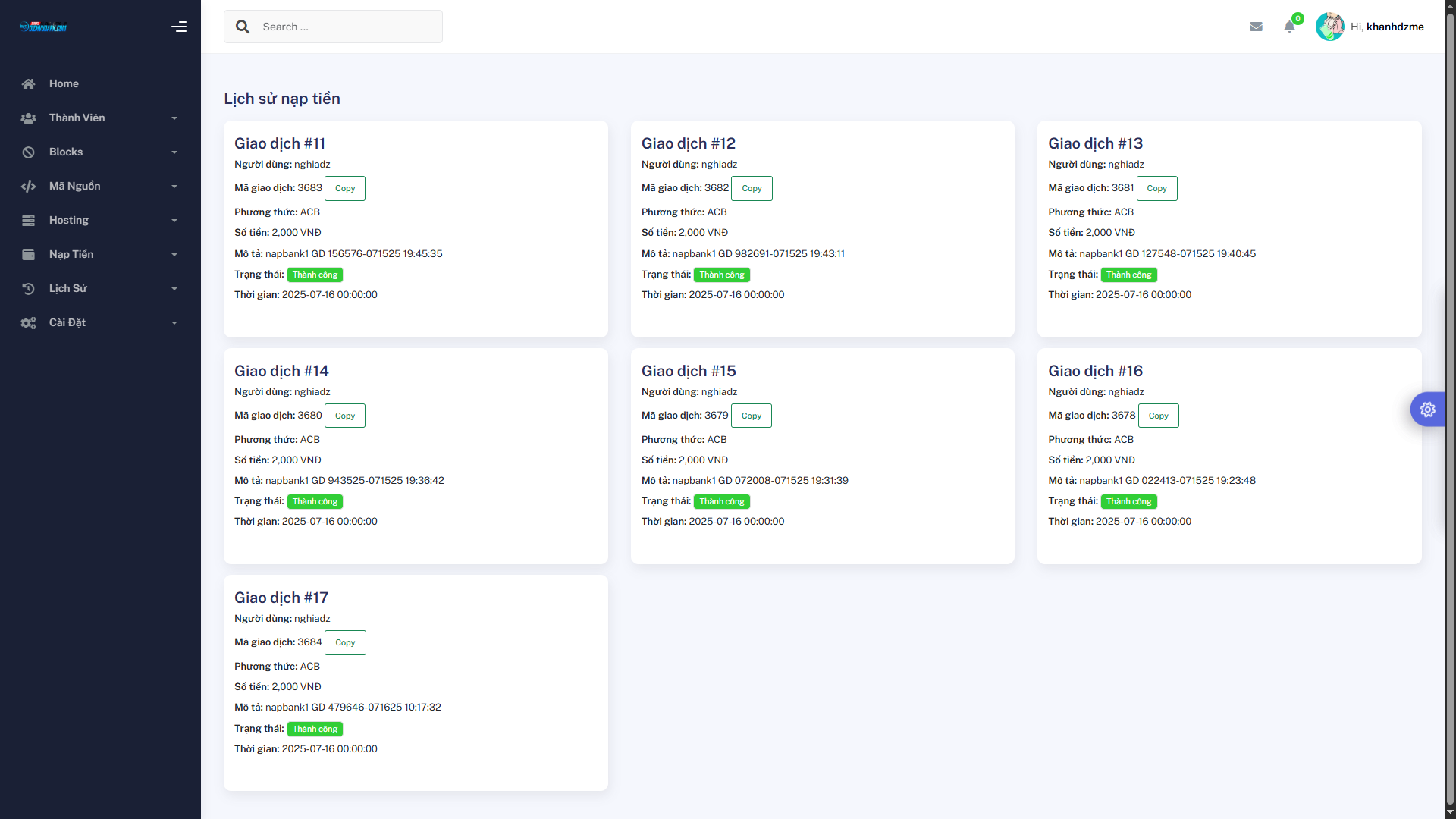
Task: Toggle the sidebar collapse hamburger icon
Action: [x=179, y=27]
